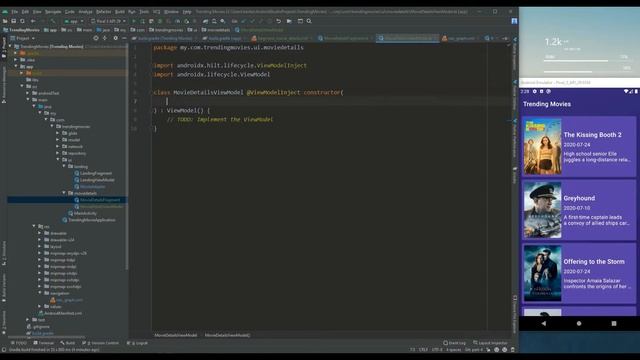The height and width of the screenshot is (360, 640).
Task: Expand the glide package
Action: point(58,133)
